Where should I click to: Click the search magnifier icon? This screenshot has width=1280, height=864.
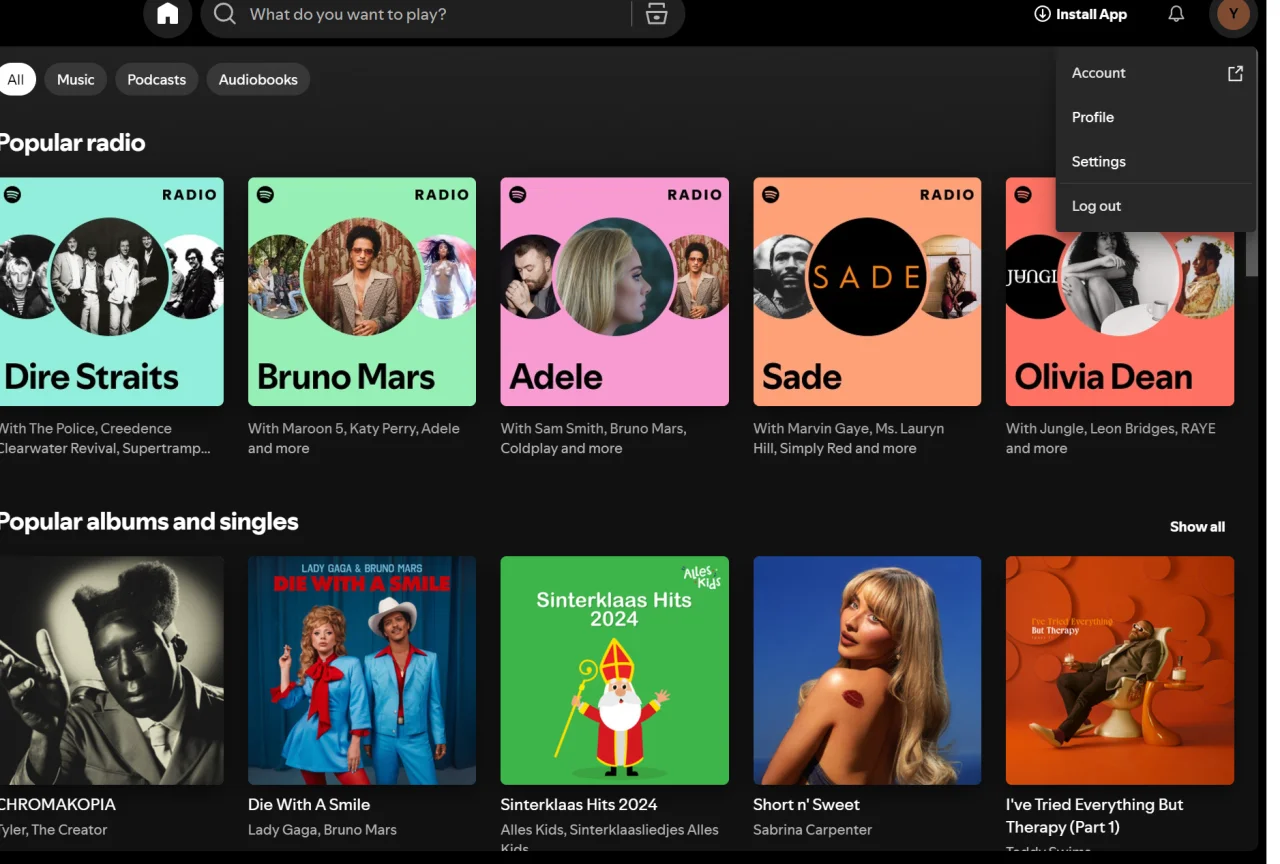225,14
